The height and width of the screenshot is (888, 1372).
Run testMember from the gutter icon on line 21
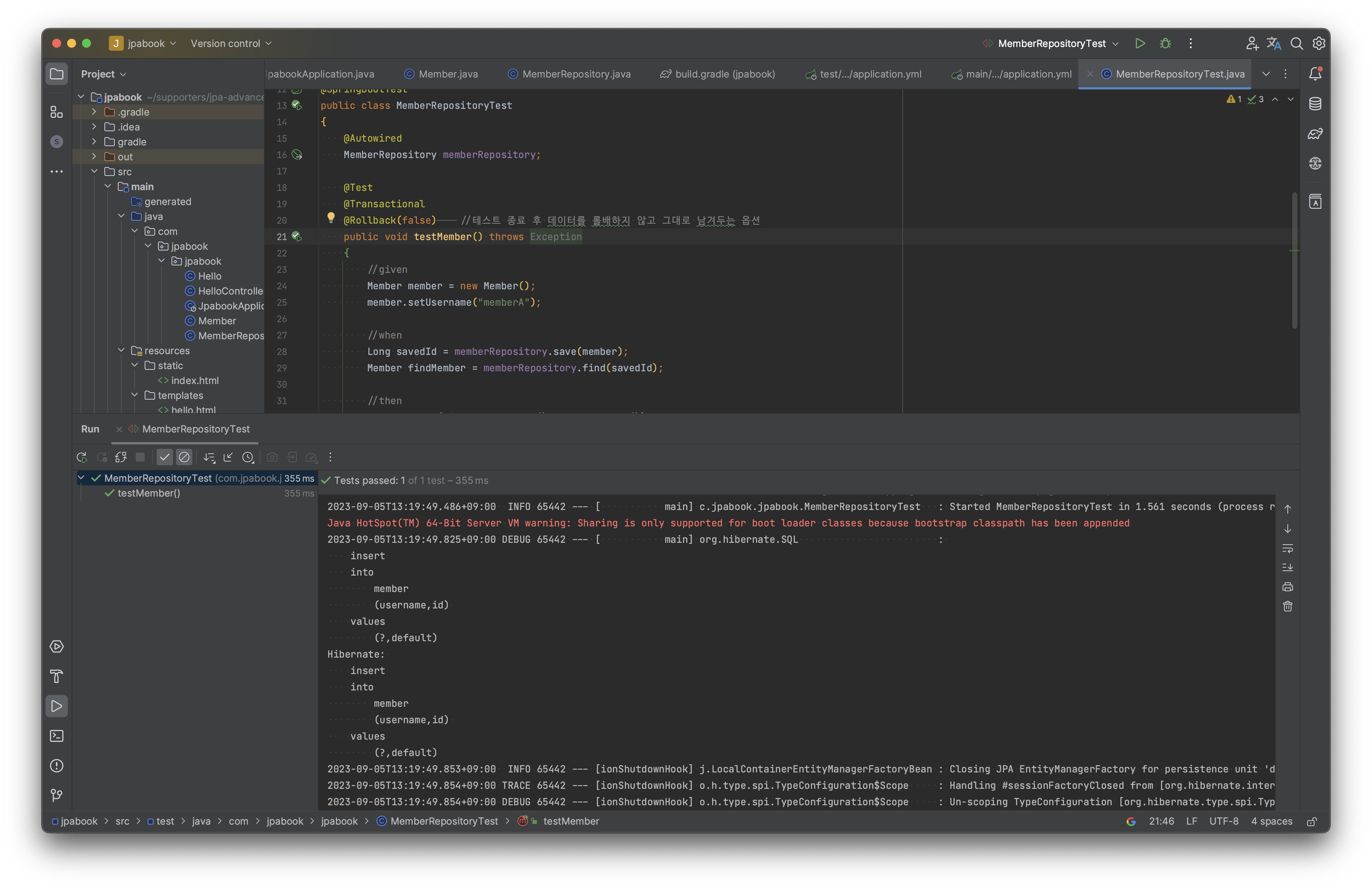point(296,236)
